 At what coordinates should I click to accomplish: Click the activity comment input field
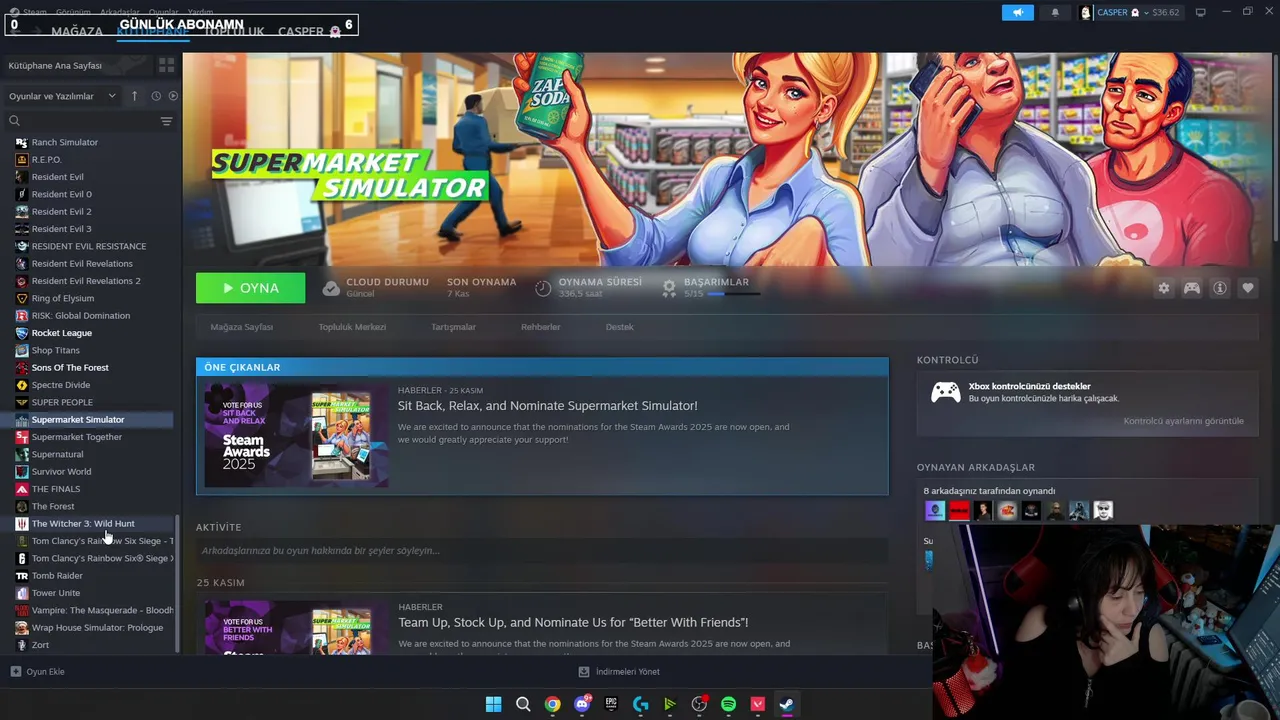click(542, 550)
